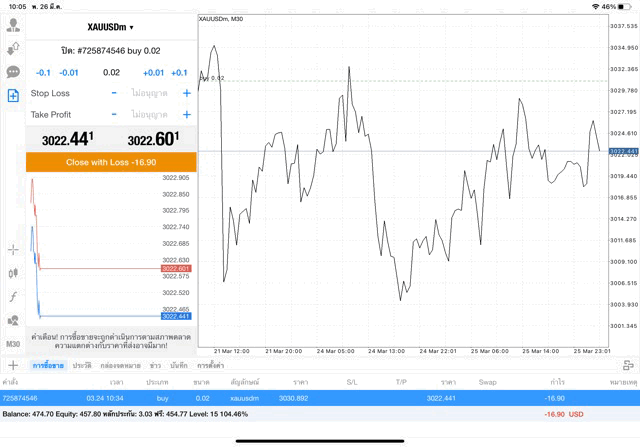Open the candlestick chart type icon
This screenshot has height=447, width=640.
point(13,273)
